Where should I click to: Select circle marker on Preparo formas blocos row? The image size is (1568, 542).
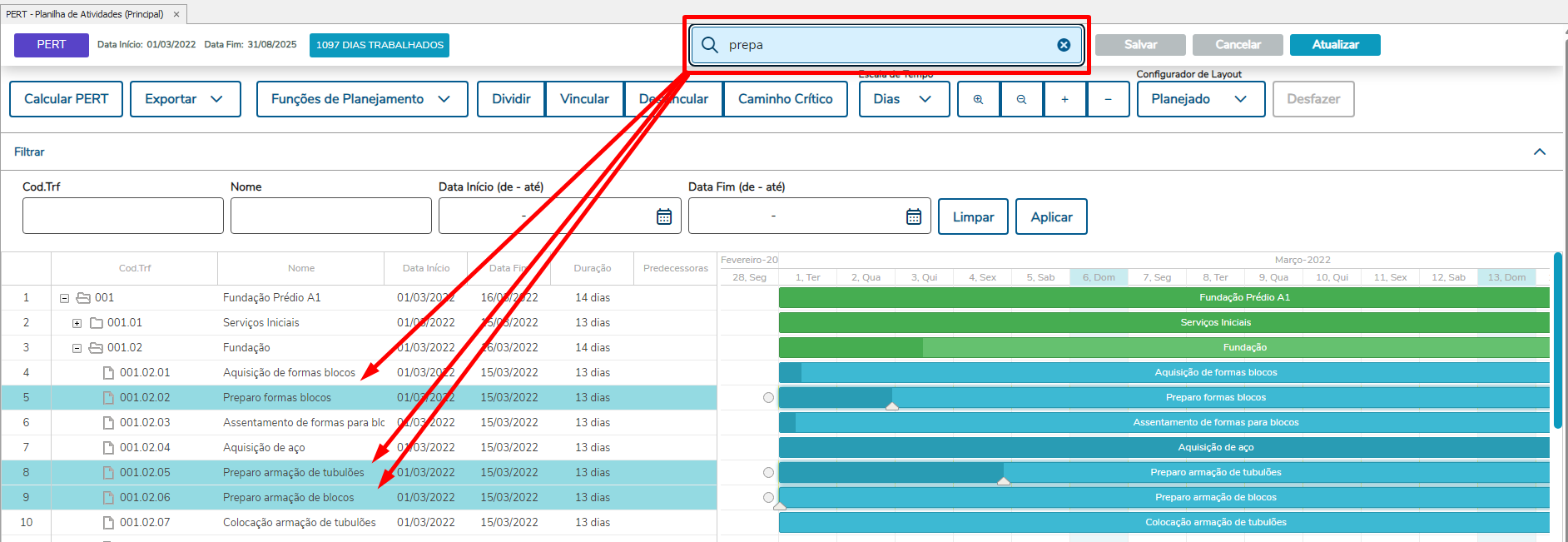click(x=768, y=397)
